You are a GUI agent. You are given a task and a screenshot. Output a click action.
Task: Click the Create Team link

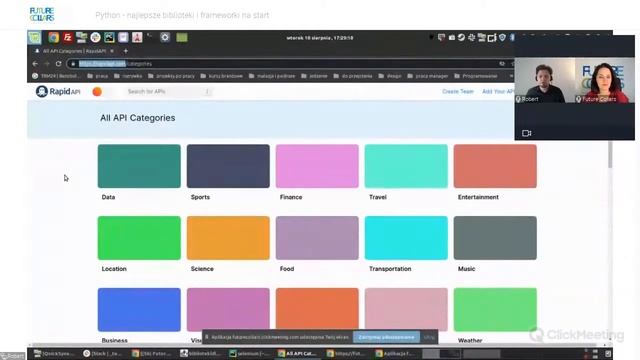point(458,91)
